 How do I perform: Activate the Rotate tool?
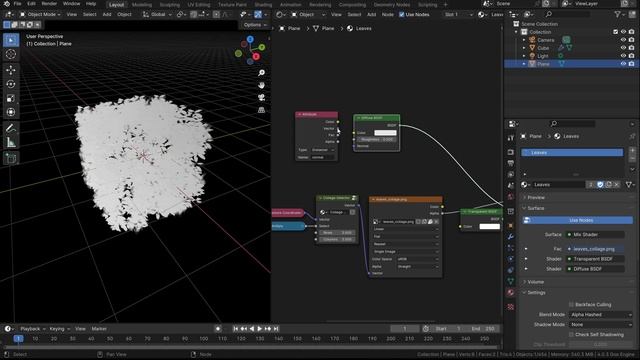point(11,84)
